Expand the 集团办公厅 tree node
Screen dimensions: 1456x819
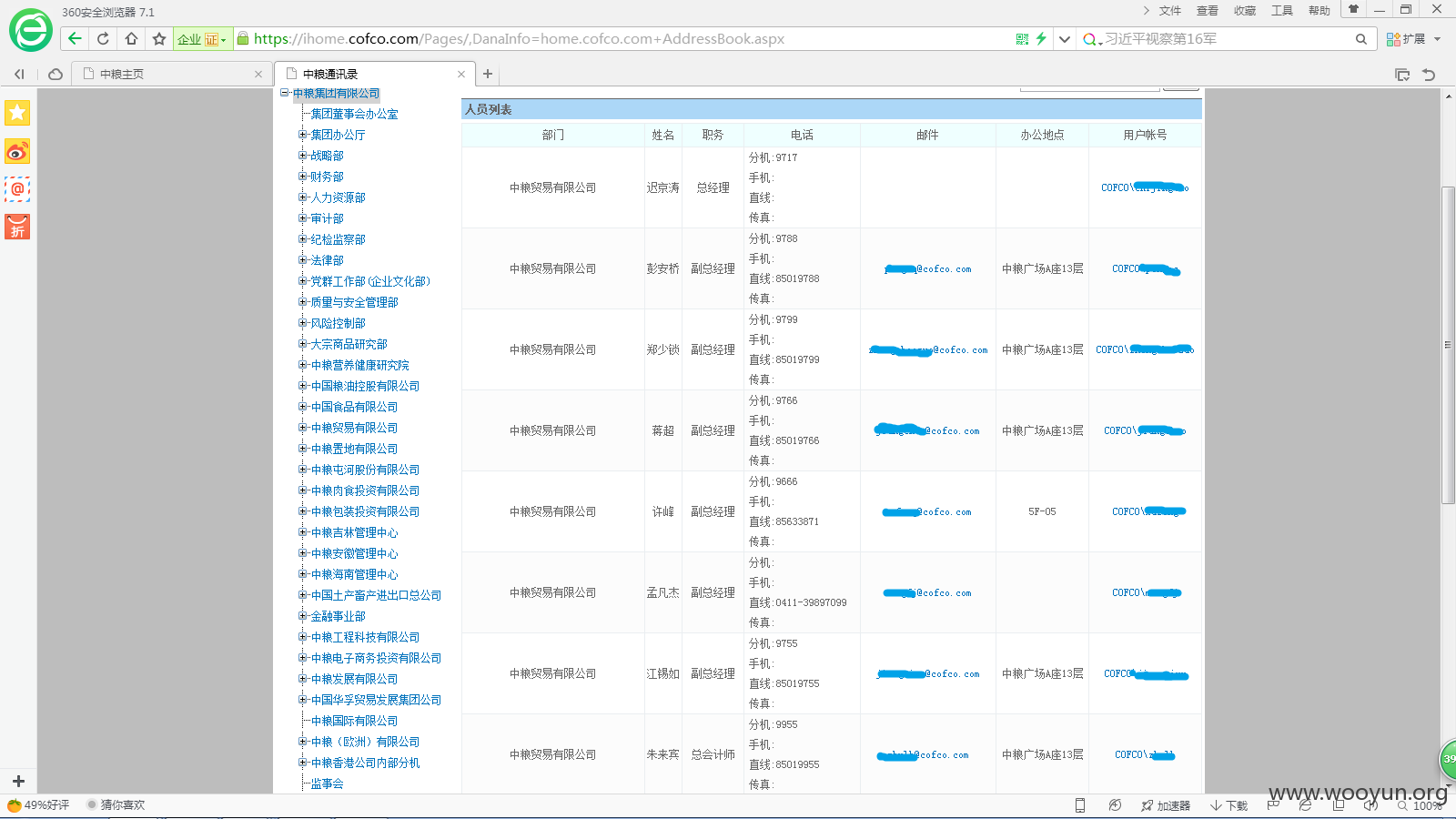click(303, 135)
